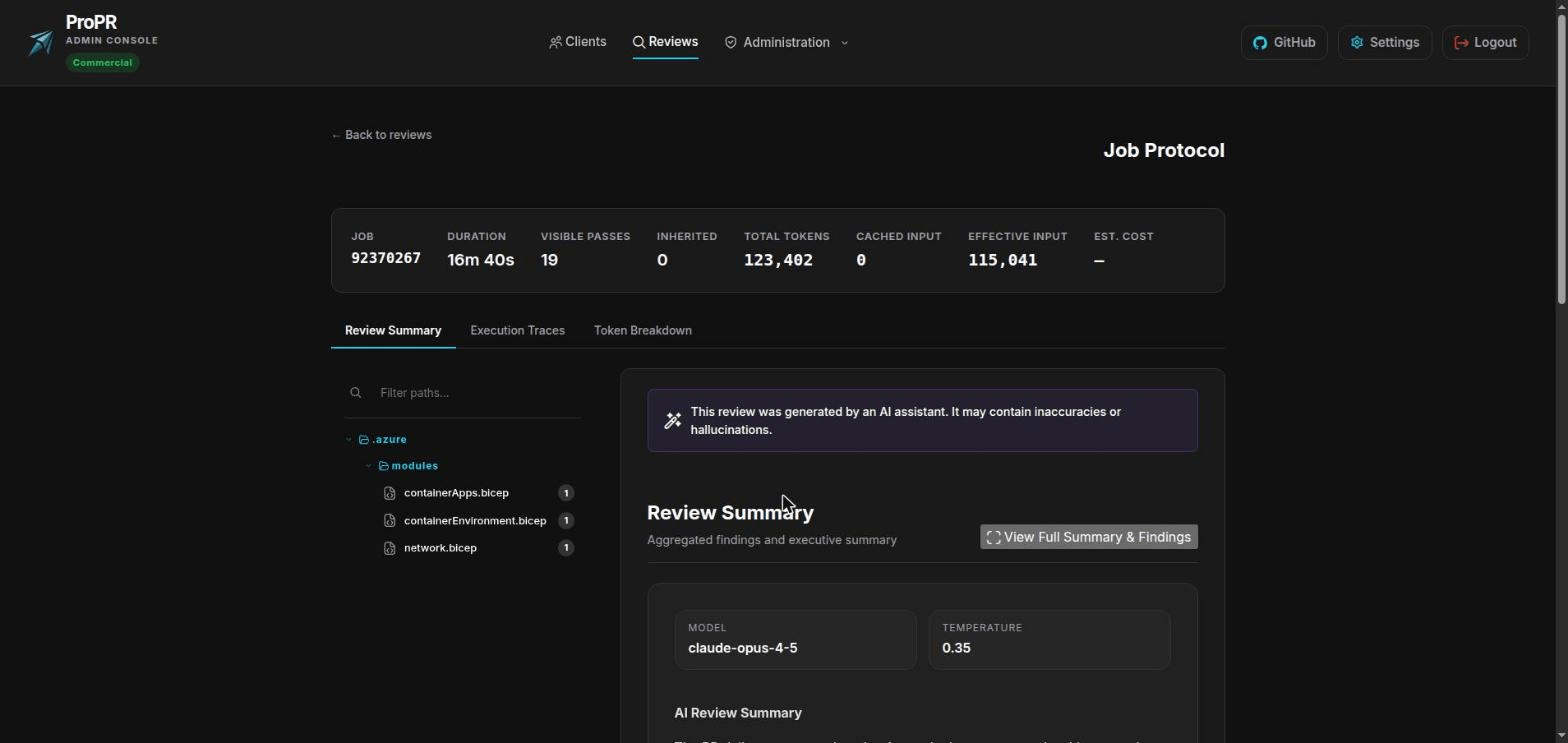Open the Clients page
The image size is (1568, 743).
pyautogui.click(x=578, y=42)
